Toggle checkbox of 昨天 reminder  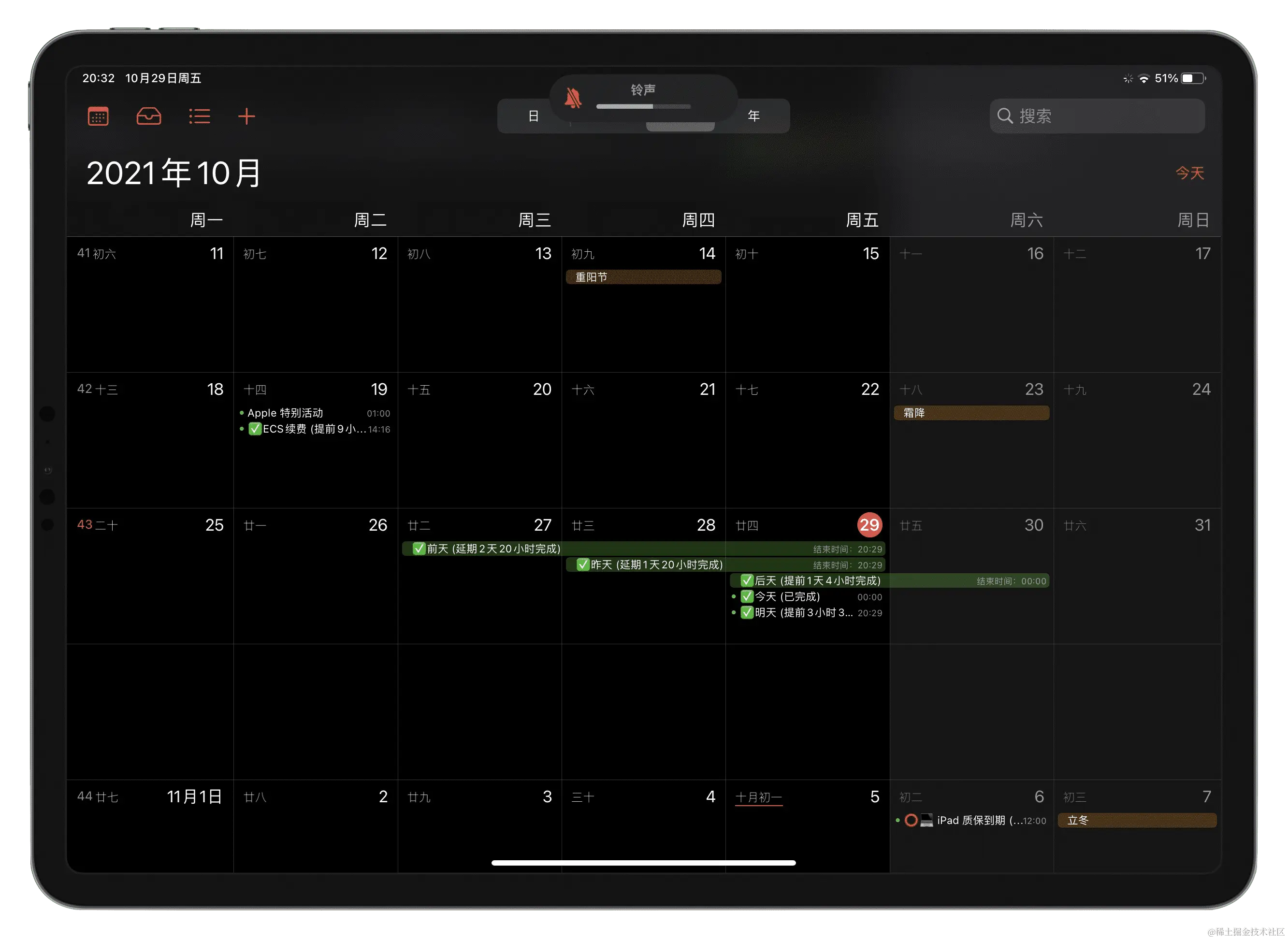click(x=583, y=564)
